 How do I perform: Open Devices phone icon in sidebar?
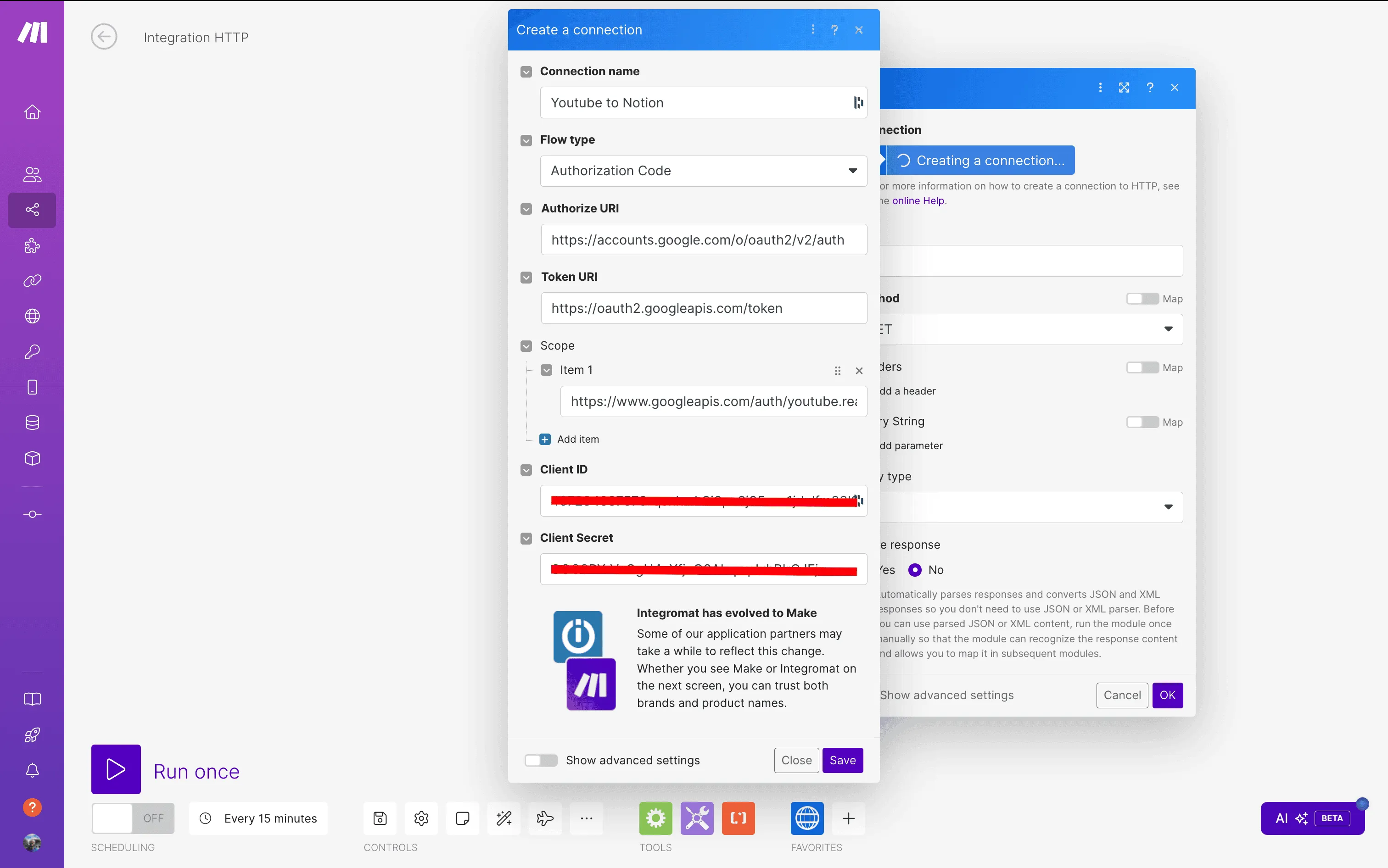click(x=32, y=388)
